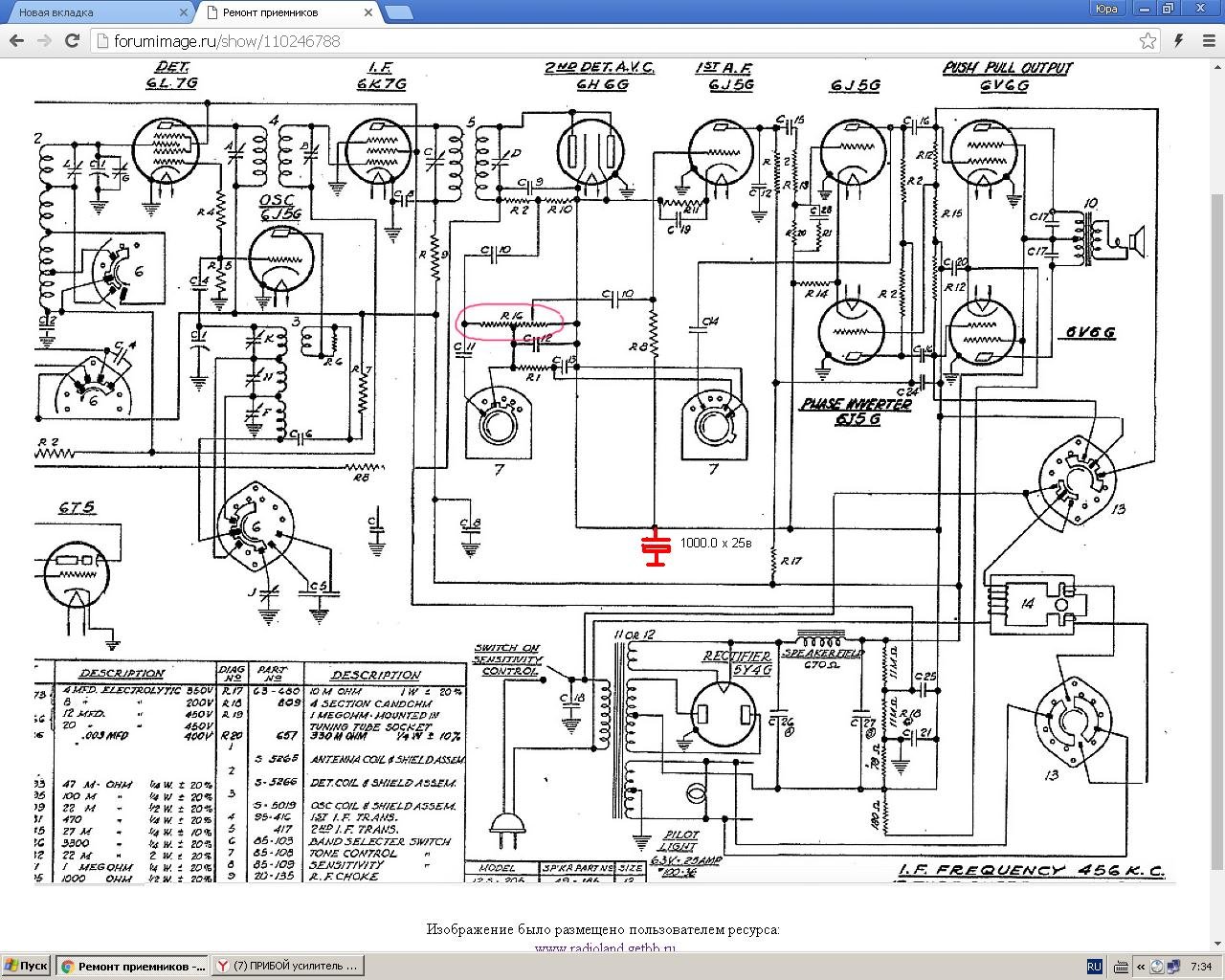1225x980 pixels.
Task: Expand hidden tray icons with chevron
Action: click(1139, 967)
